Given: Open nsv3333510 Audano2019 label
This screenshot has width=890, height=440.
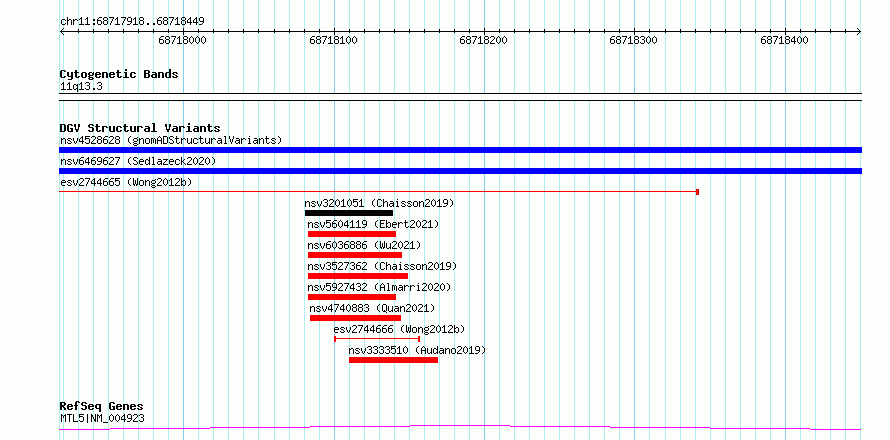Looking at the screenshot, I should [417, 350].
